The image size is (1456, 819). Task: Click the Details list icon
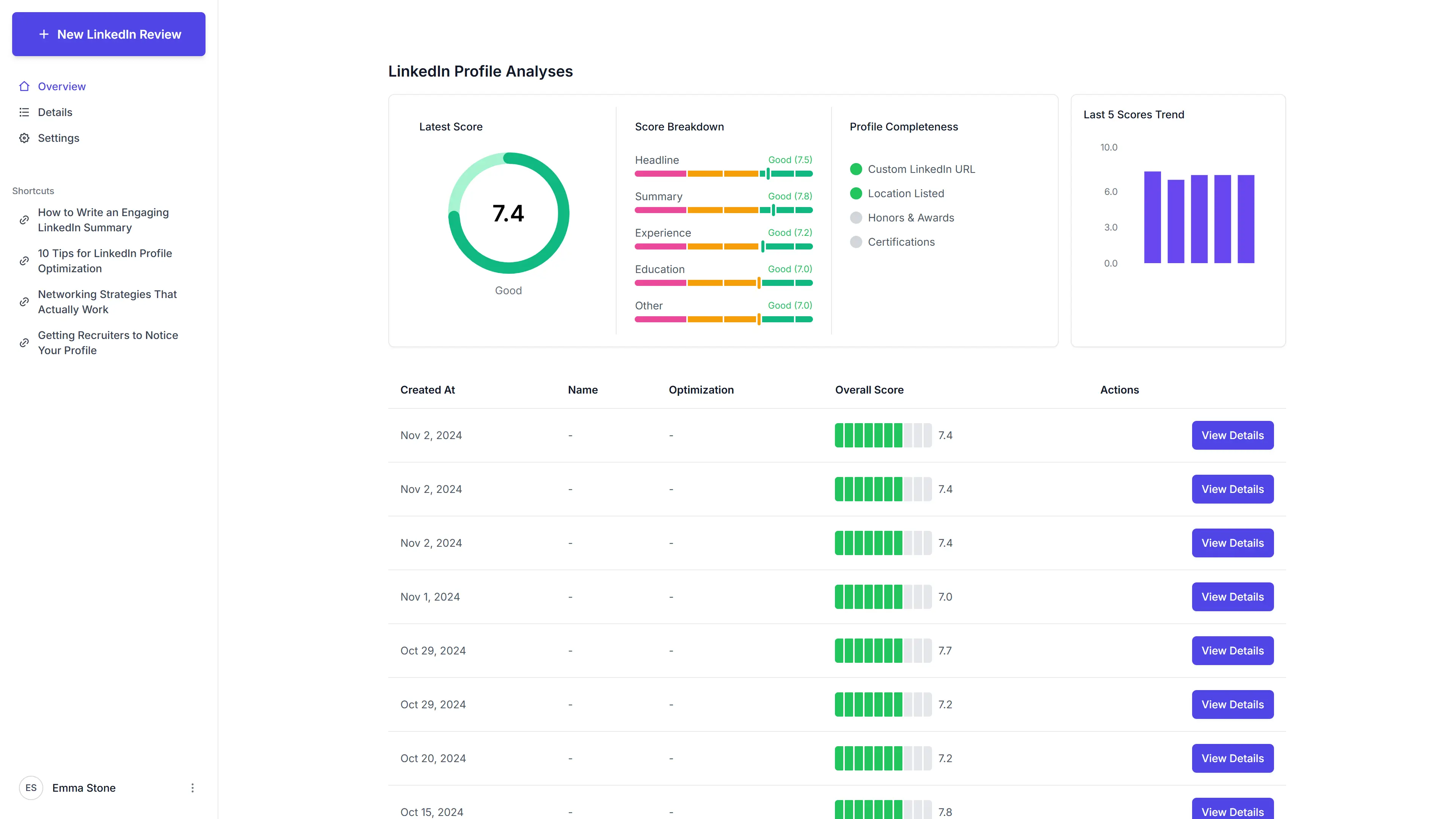point(24,113)
